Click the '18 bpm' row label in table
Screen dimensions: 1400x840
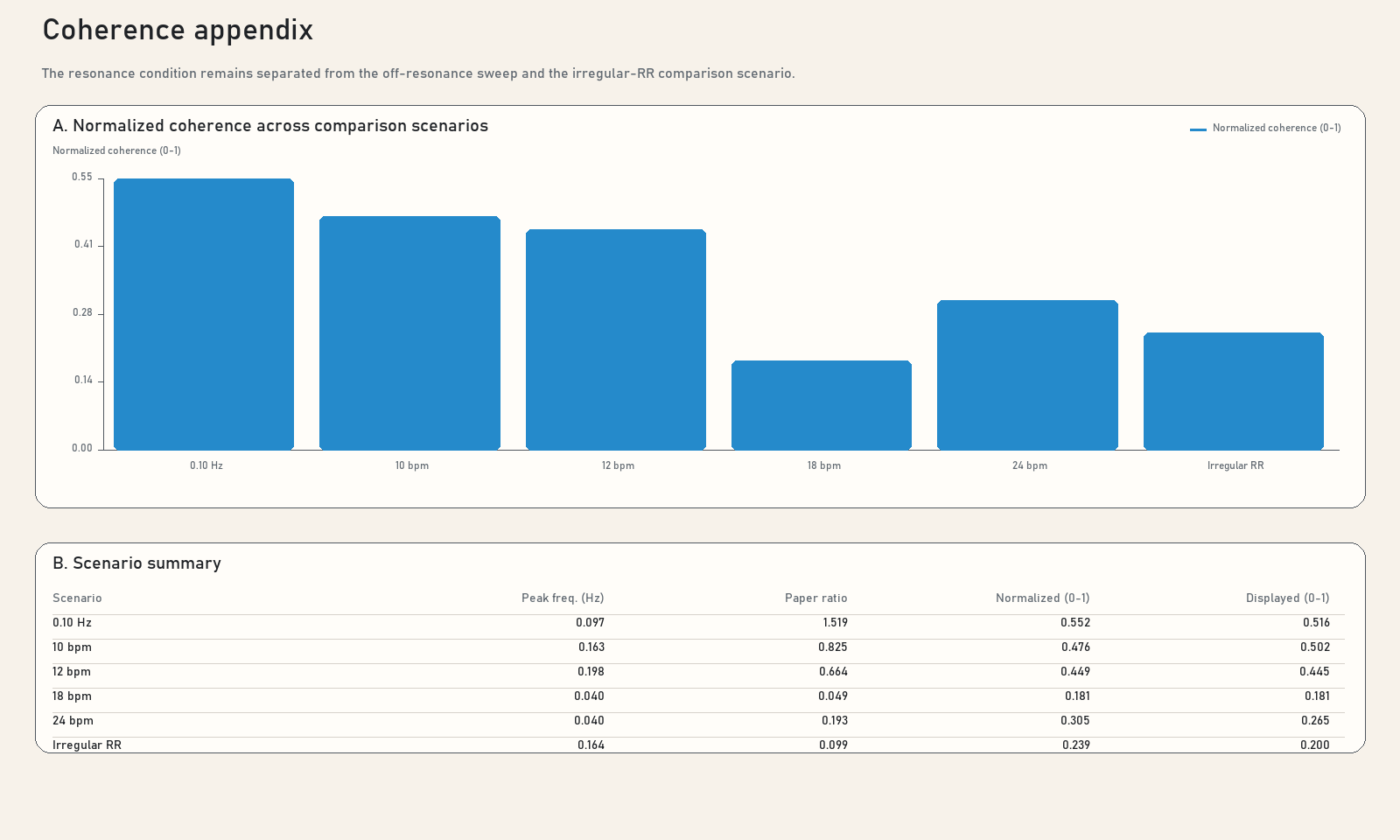point(72,696)
